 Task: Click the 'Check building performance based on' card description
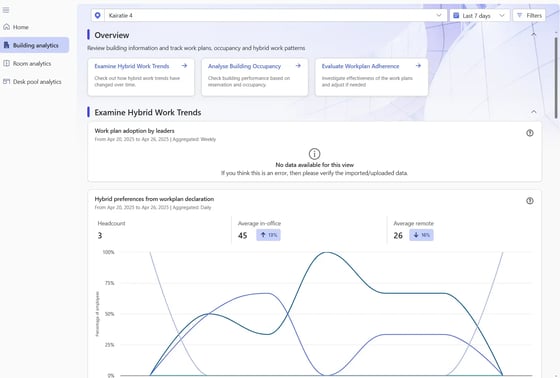click(x=249, y=81)
